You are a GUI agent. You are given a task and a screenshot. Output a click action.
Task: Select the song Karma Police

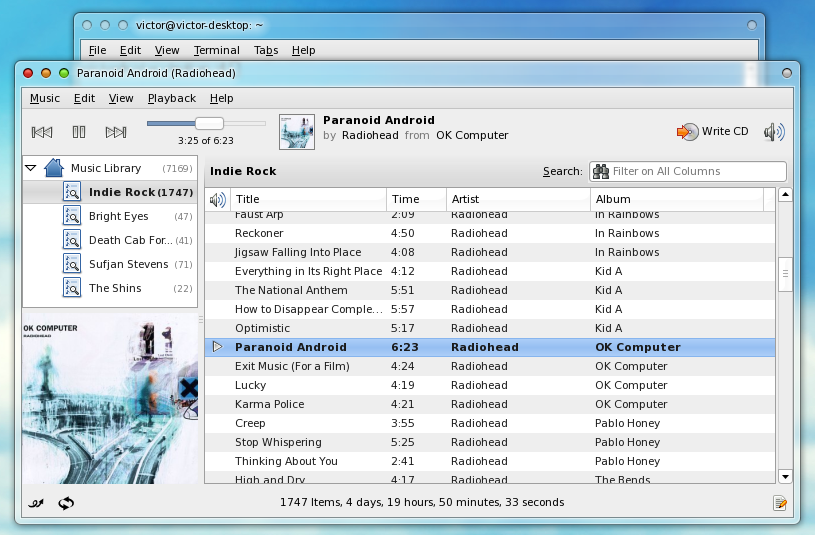tap(490, 404)
